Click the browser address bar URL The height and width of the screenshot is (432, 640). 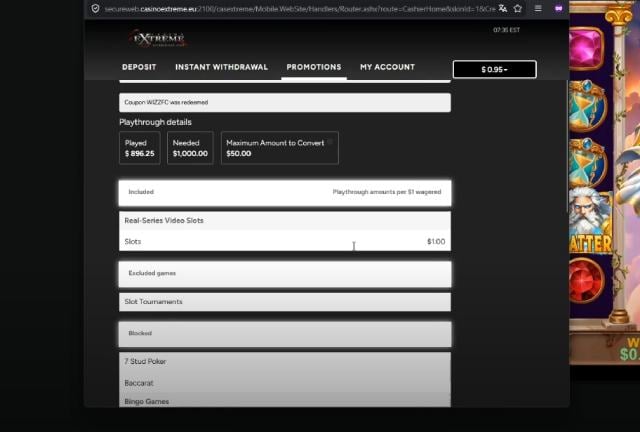(x=300, y=9)
